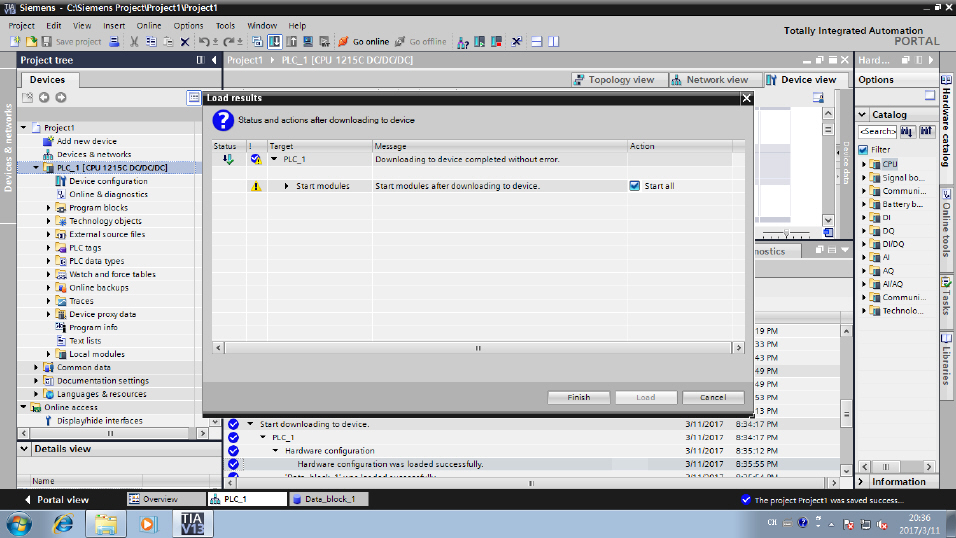Click the Split editor horizontally icon
This screenshot has height=538, width=956.
(537, 41)
